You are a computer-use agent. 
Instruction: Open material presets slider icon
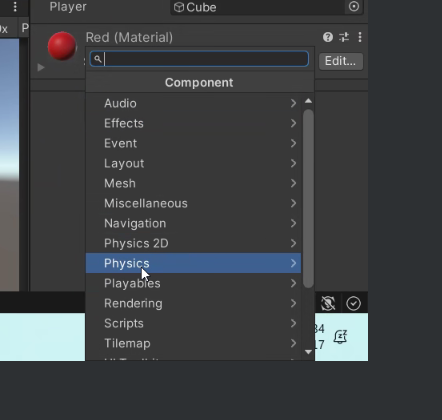[344, 37]
